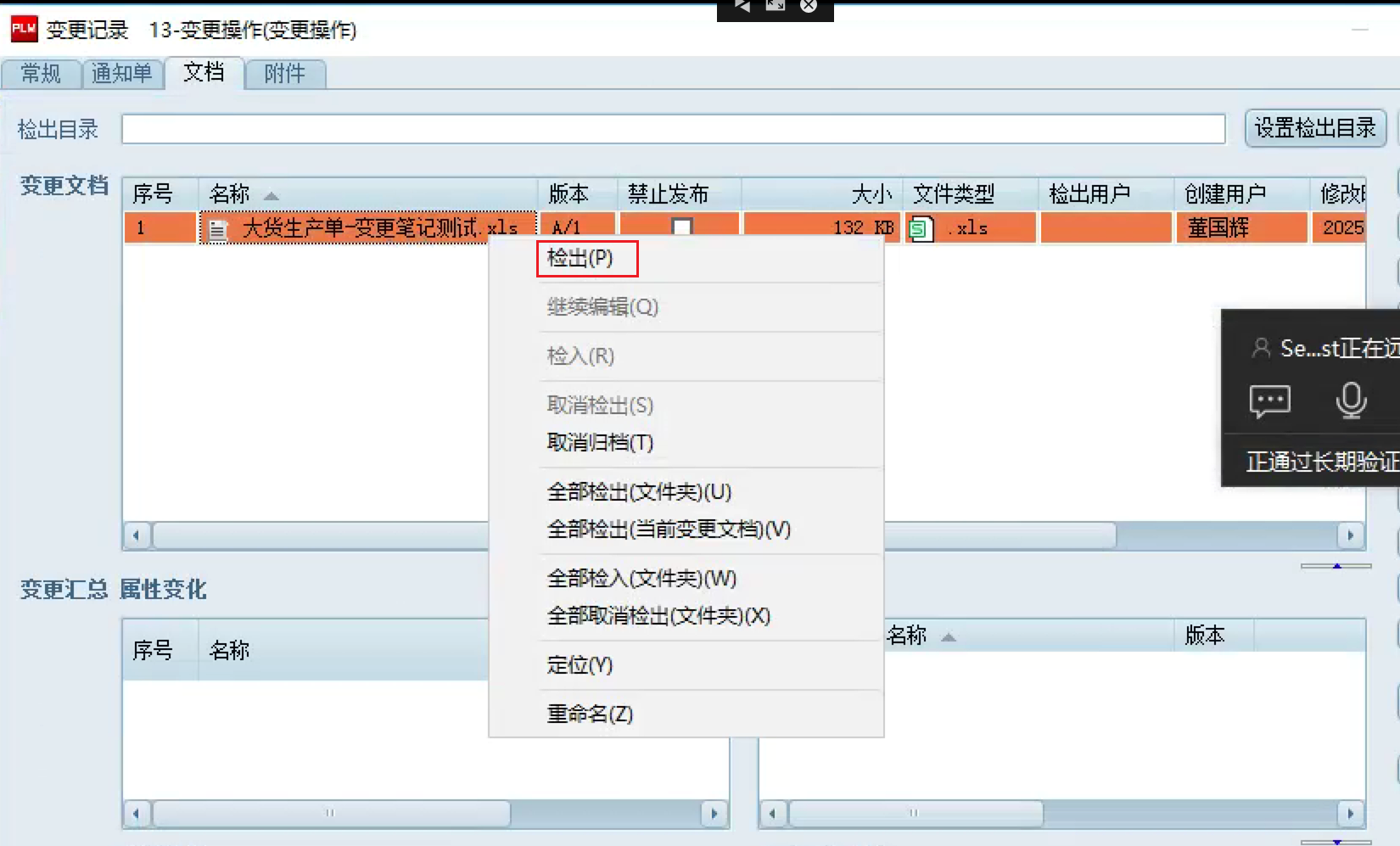1400x846 pixels.
Task: Click the green xls file type icon
Action: 921,228
